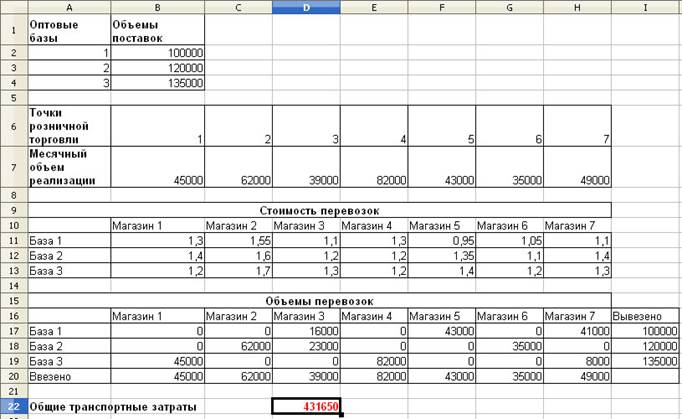Select column header F

(x=442, y=7)
